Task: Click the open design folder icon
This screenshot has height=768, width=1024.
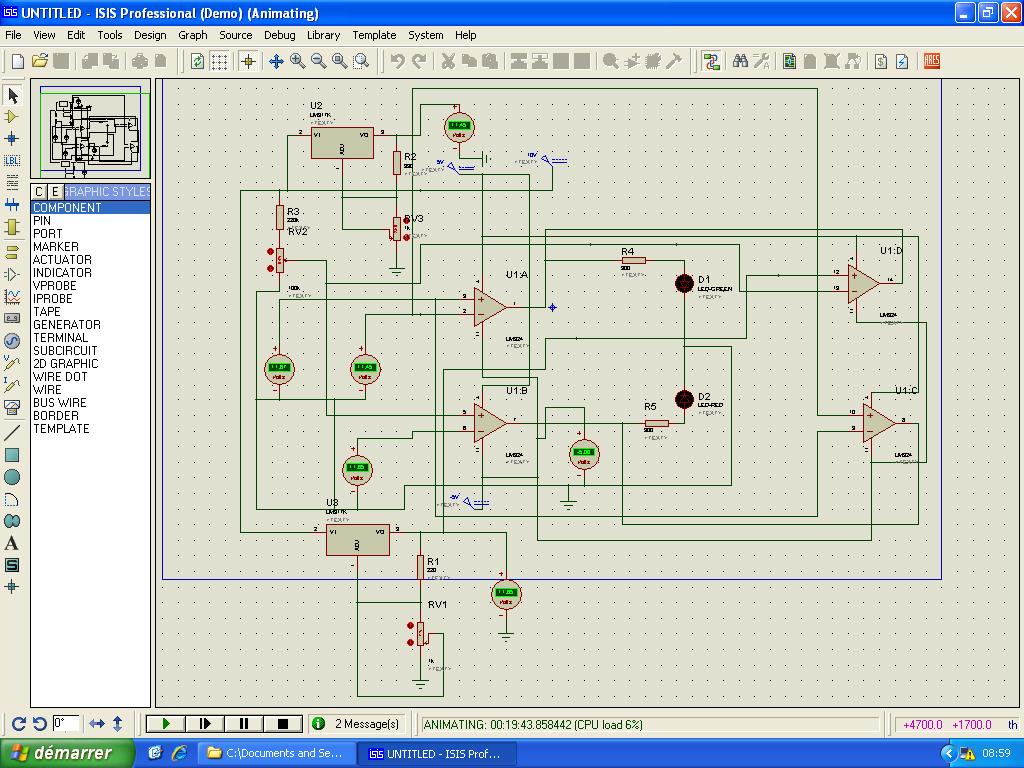Action: tap(40, 61)
